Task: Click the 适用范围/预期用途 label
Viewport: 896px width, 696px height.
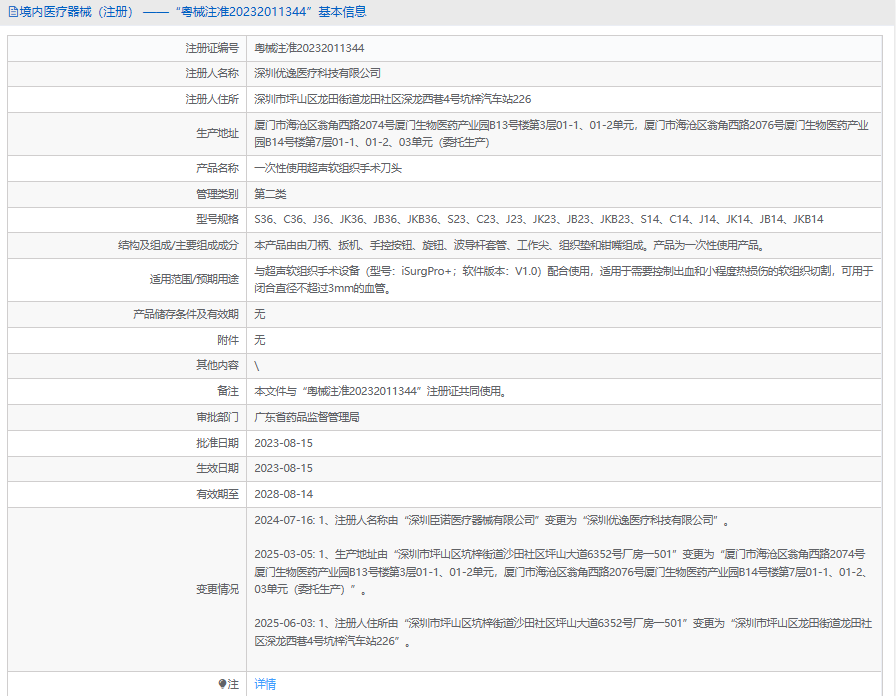Action: [x=194, y=279]
